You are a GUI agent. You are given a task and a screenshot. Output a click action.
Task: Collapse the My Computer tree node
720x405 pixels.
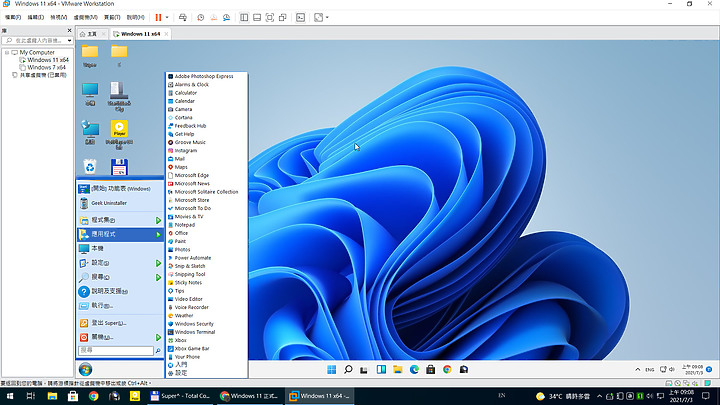7,53
